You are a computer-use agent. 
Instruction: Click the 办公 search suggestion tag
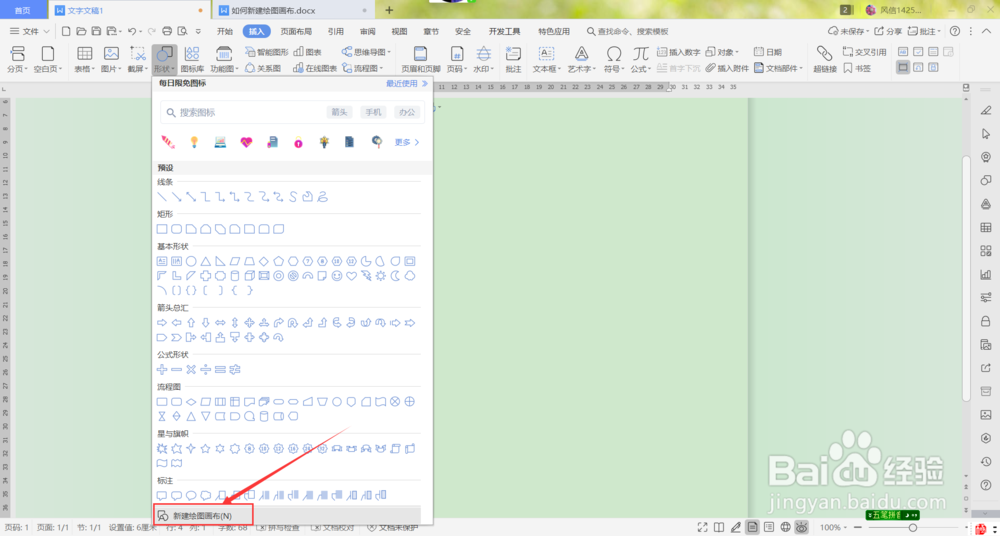tap(407, 112)
